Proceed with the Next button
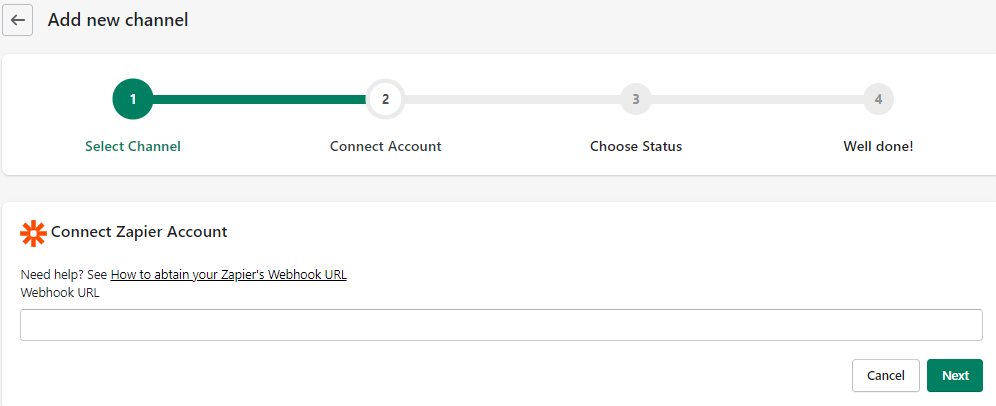996x406 pixels. coord(955,376)
